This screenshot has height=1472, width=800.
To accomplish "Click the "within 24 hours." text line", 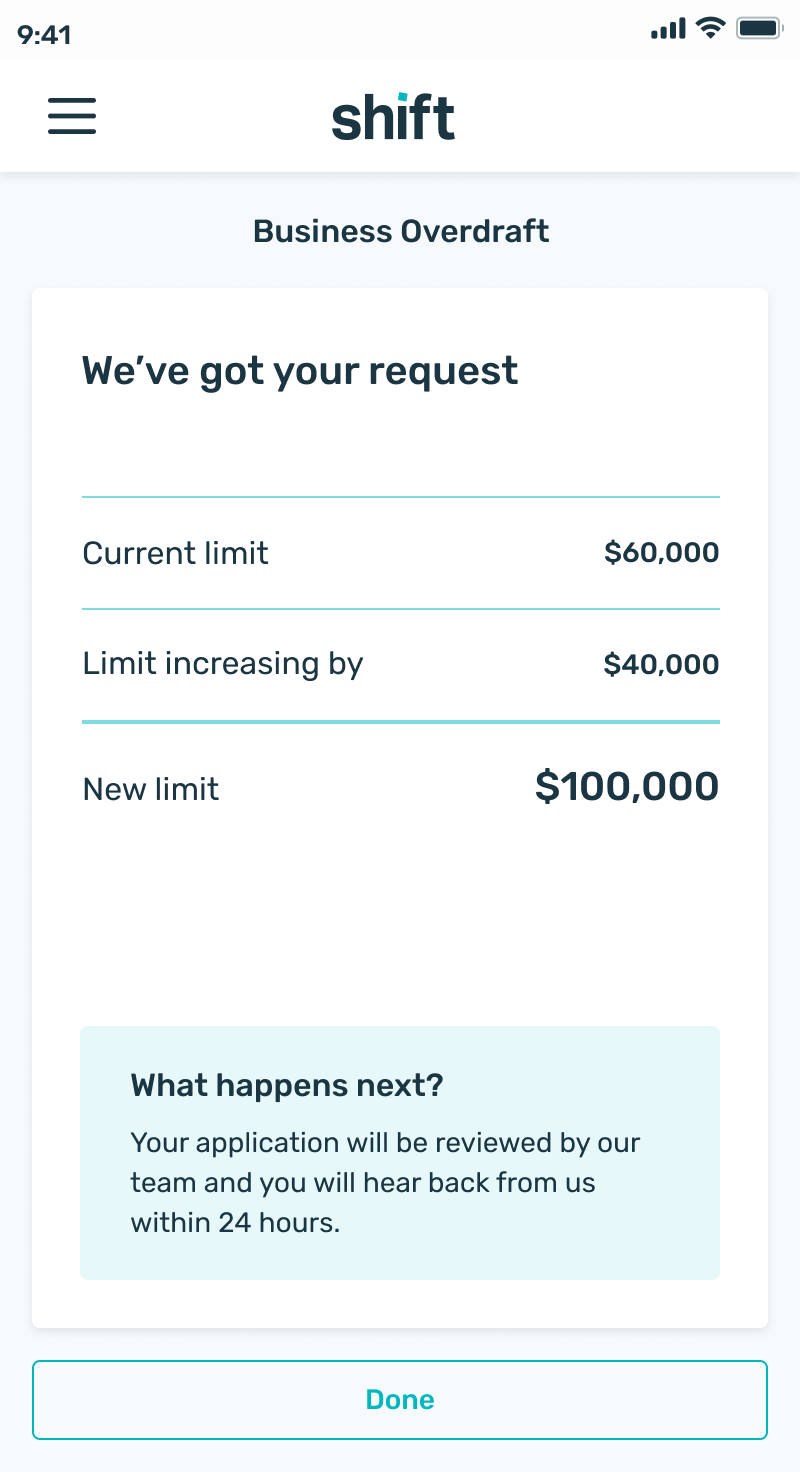I will click(236, 1222).
